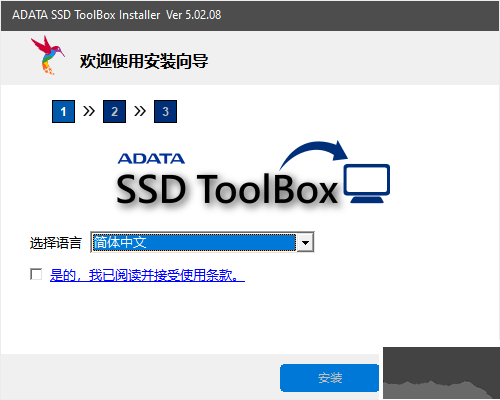Click the 简体中文 language combo box
The height and width of the screenshot is (400, 500).
[202, 242]
